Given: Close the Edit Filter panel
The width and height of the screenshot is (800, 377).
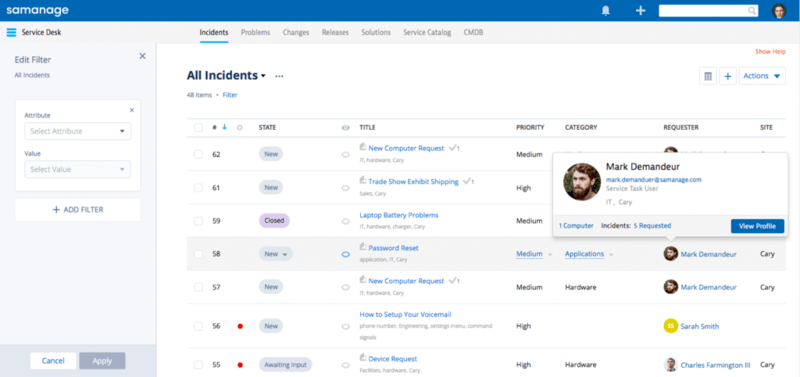Looking at the screenshot, I should pyautogui.click(x=142, y=56).
